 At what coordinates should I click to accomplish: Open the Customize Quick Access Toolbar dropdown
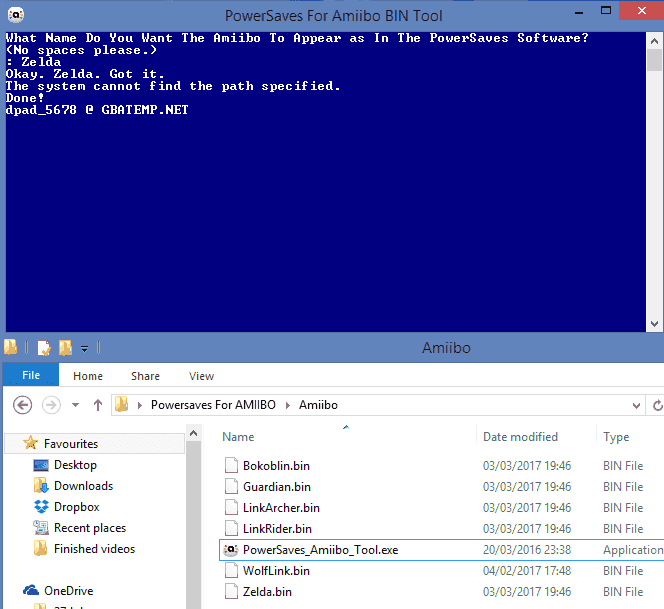click(84, 349)
